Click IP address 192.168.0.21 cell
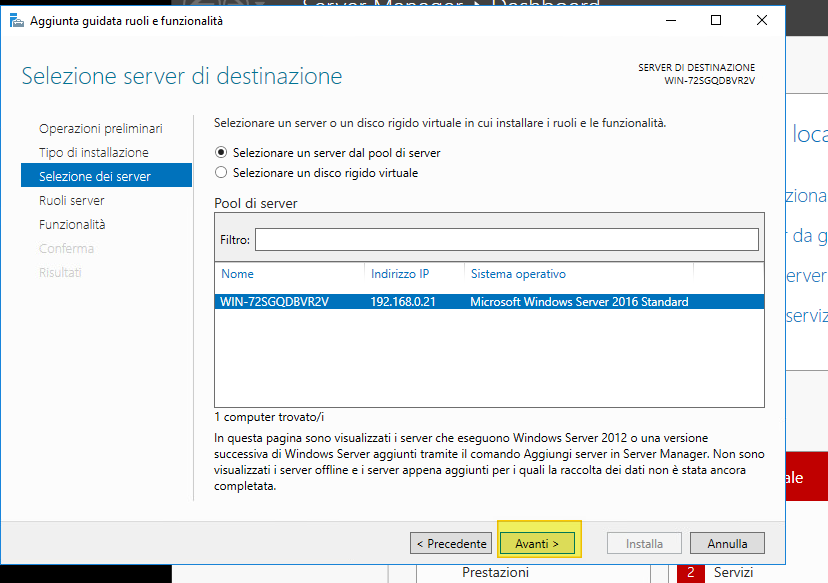Image resolution: width=828 pixels, height=583 pixels. click(x=403, y=302)
